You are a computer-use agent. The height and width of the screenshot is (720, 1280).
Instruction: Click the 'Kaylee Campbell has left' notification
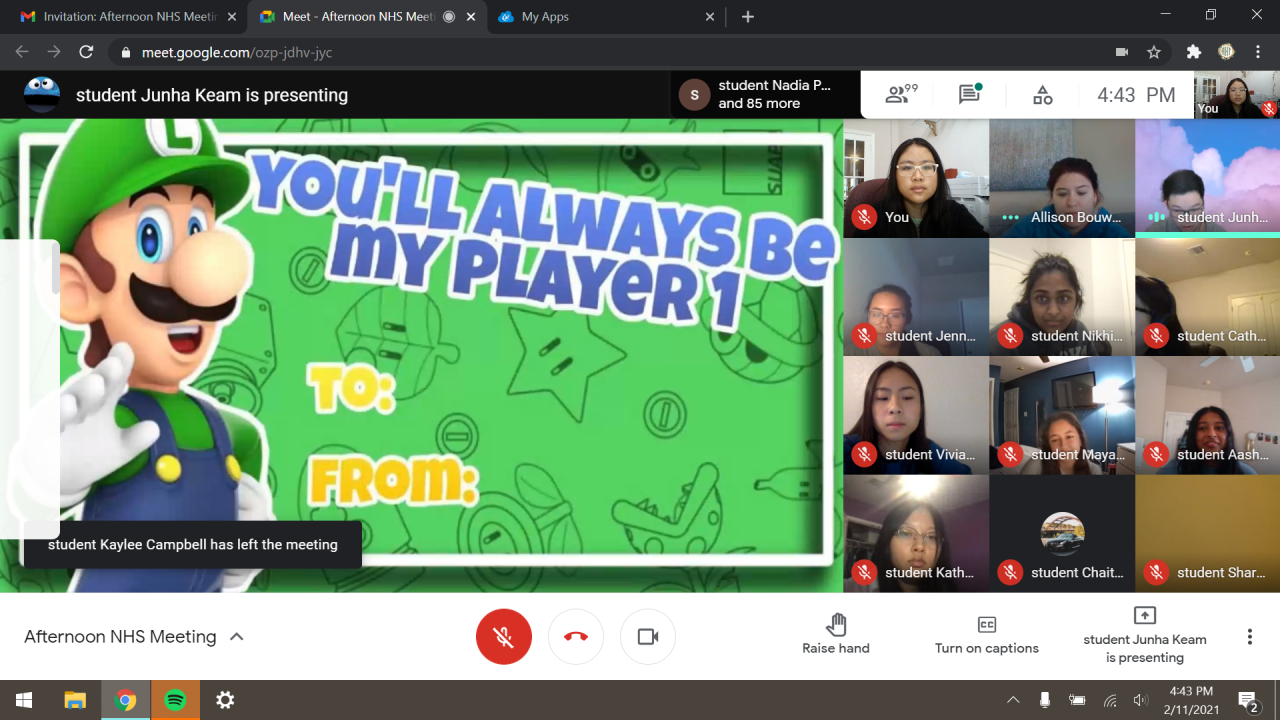click(193, 545)
